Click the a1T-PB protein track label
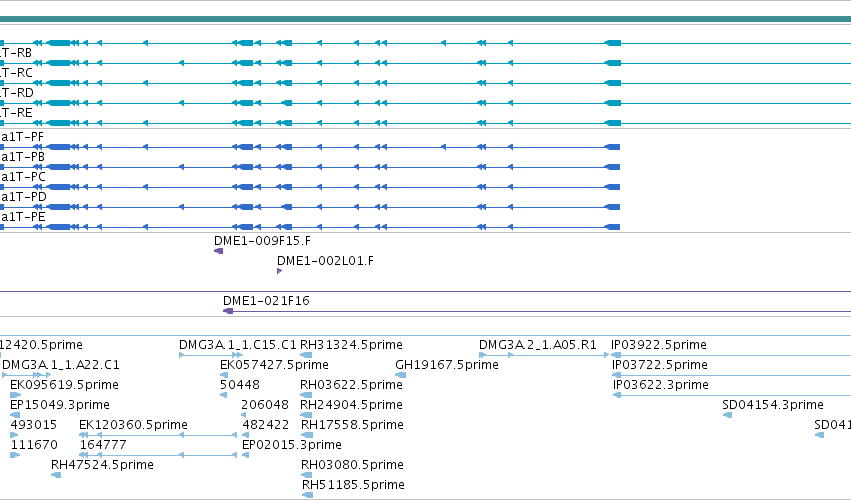Screen dimensions: 851x500 tap(23, 157)
